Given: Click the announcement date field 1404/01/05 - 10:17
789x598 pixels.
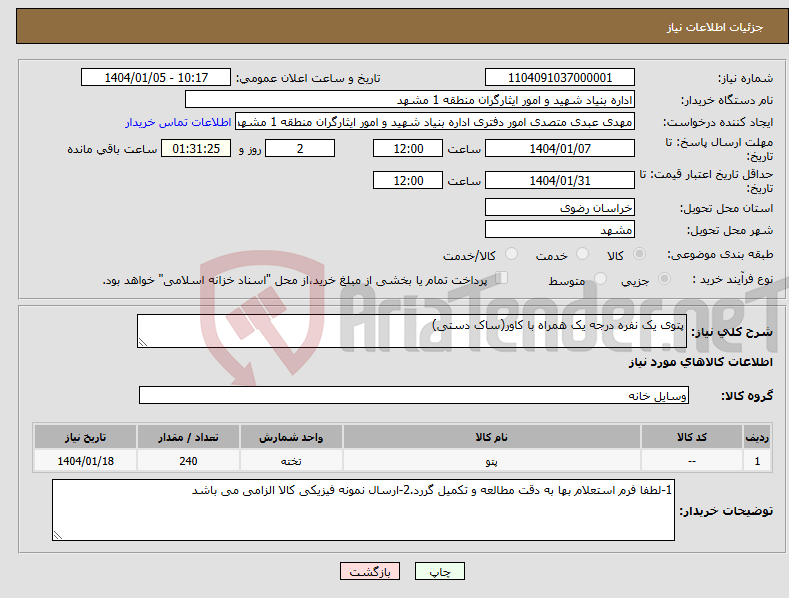Looking at the screenshot, I should coord(156,78).
